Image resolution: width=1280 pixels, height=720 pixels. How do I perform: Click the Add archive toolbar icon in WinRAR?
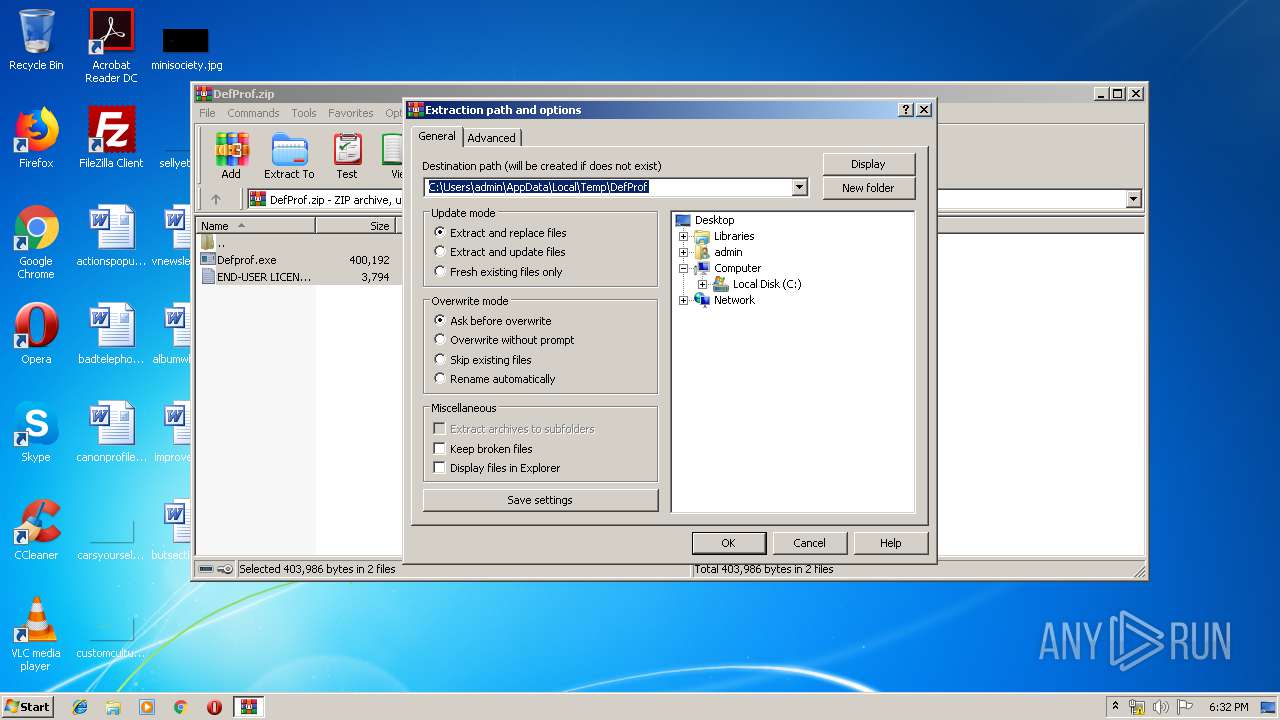231,155
